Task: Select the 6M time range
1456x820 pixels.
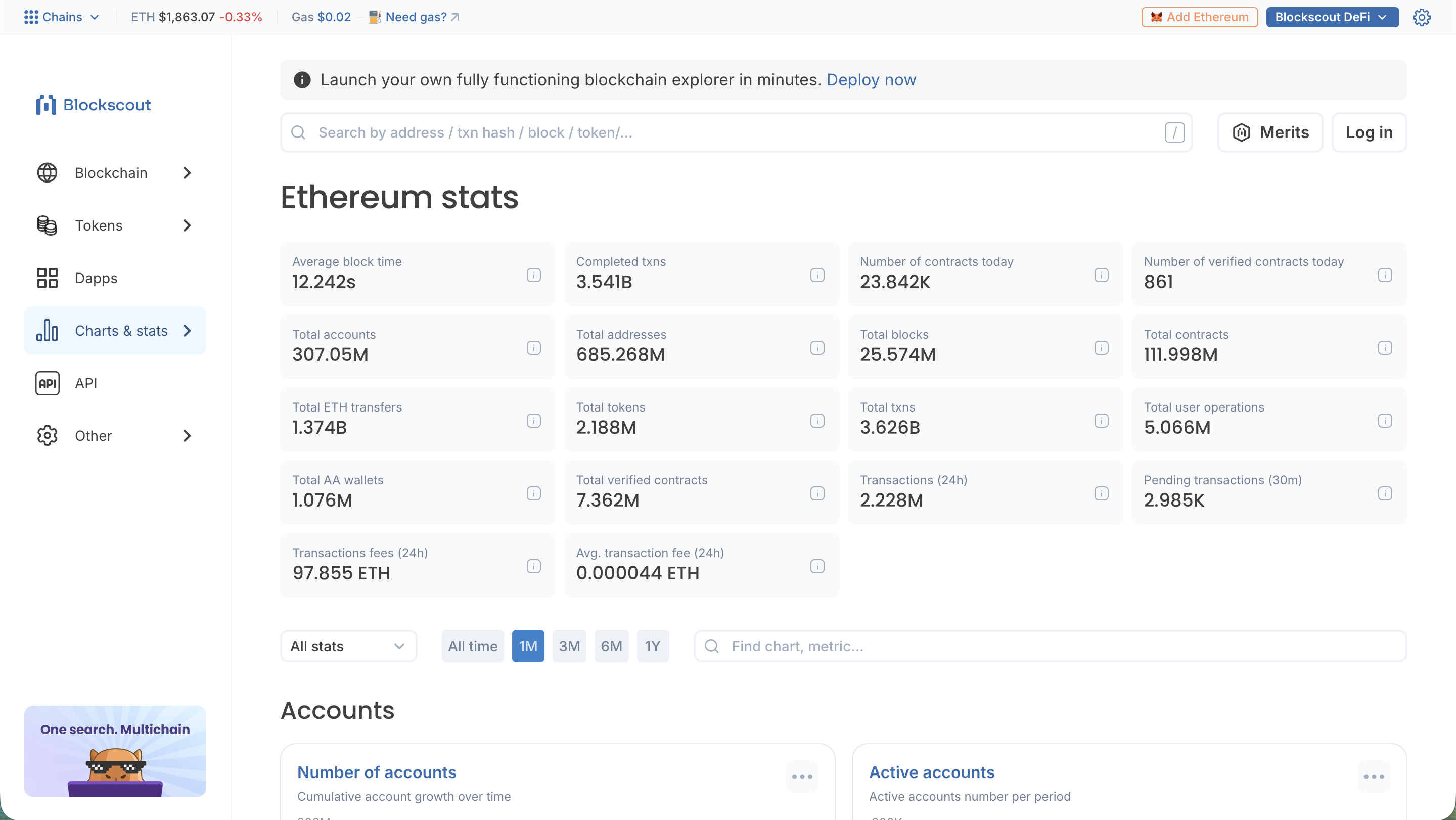Action: click(611, 646)
